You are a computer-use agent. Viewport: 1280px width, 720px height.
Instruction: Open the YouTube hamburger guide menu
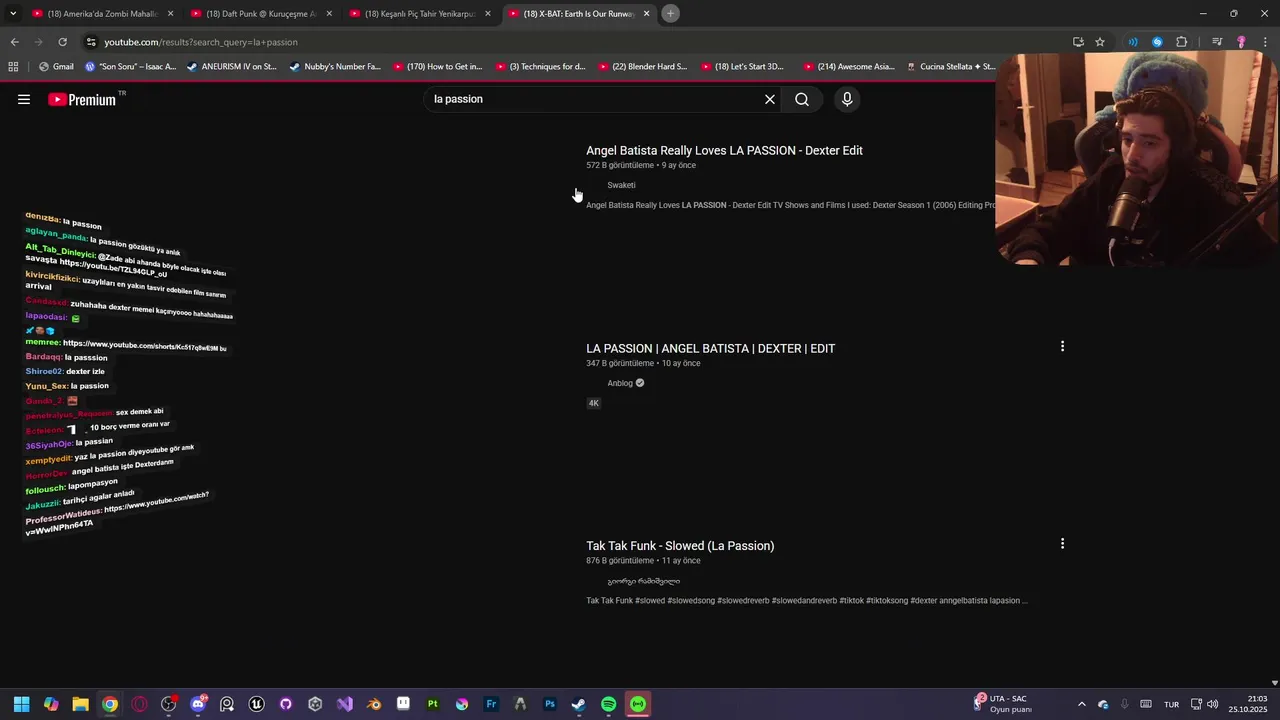[24, 99]
